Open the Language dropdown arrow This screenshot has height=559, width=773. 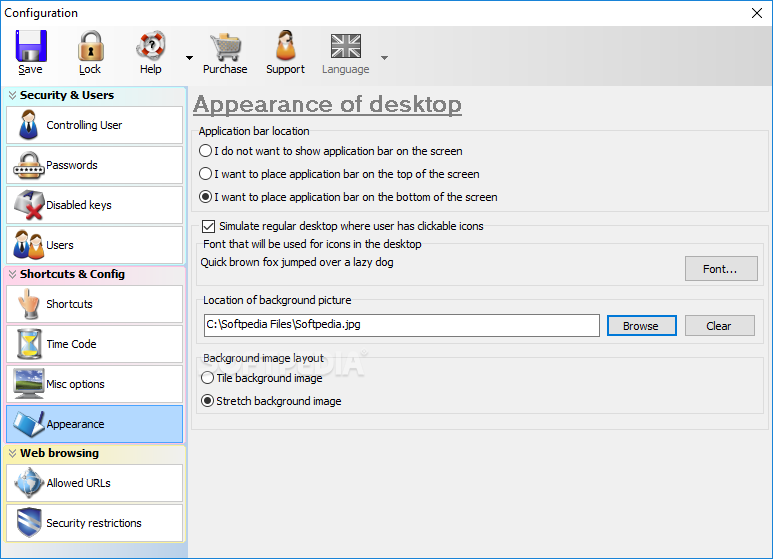[385, 58]
